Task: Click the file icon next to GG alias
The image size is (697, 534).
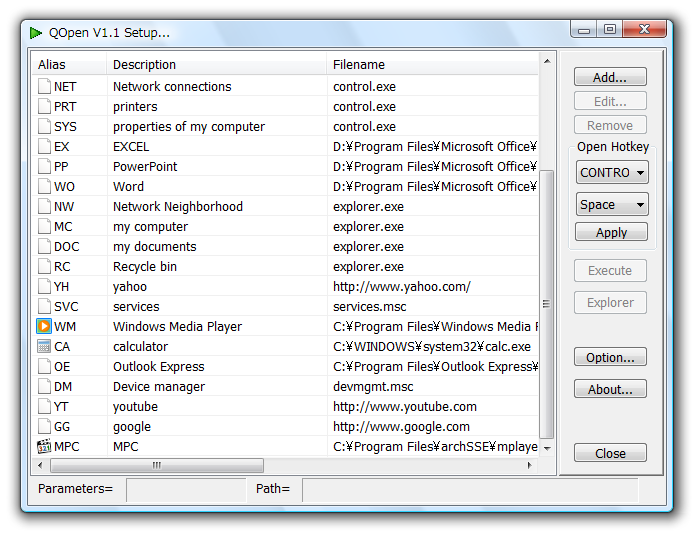Action: pos(44,427)
